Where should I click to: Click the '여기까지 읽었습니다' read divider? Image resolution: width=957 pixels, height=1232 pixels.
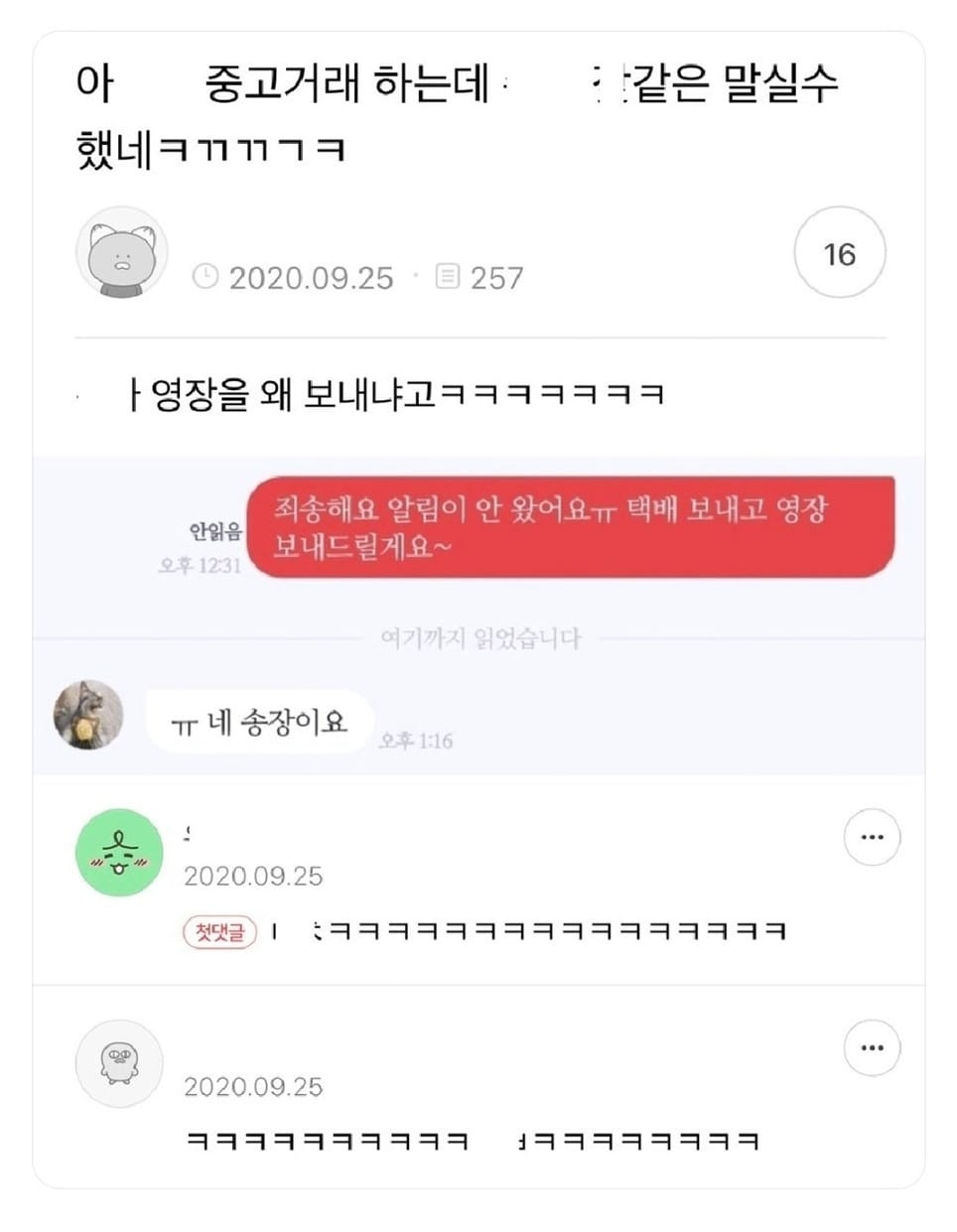coord(480,638)
